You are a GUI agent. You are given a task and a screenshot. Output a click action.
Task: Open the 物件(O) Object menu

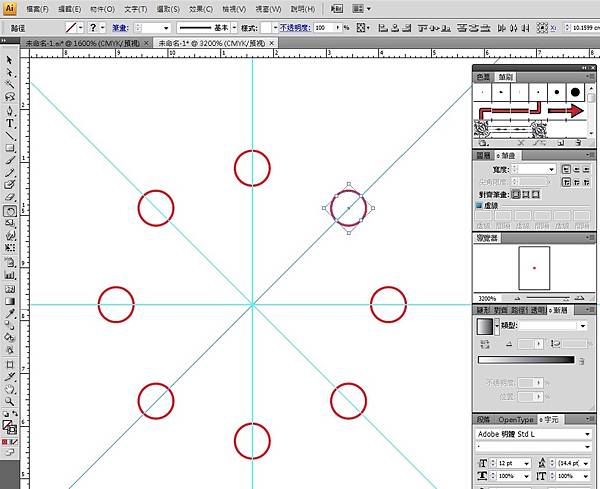click(x=102, y=9)
